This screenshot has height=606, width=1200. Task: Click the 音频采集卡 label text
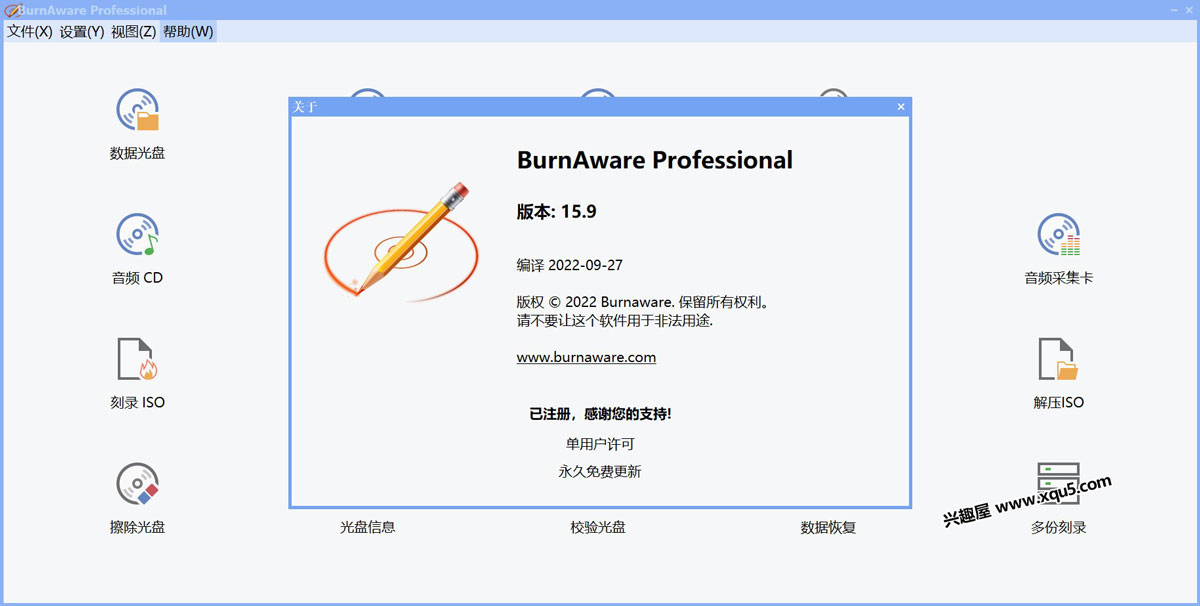click(x=1059, y=278)
